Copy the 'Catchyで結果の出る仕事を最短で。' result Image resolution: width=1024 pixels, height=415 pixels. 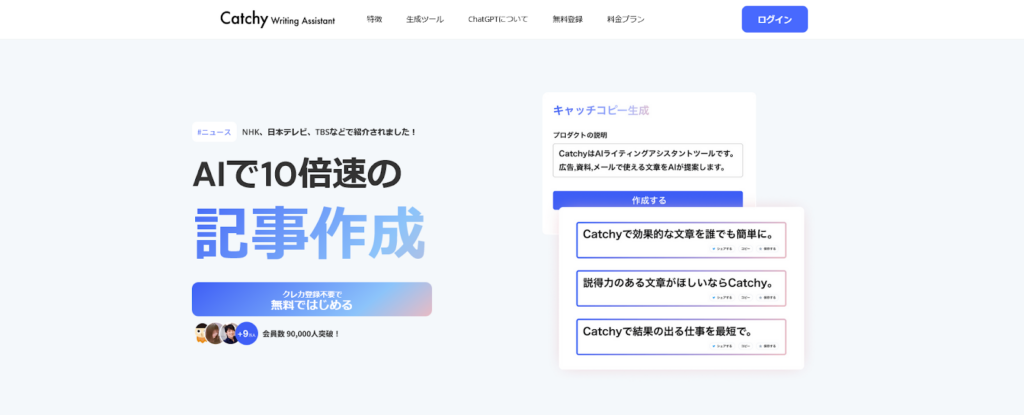pyautogui.click(x=745, y=346)
